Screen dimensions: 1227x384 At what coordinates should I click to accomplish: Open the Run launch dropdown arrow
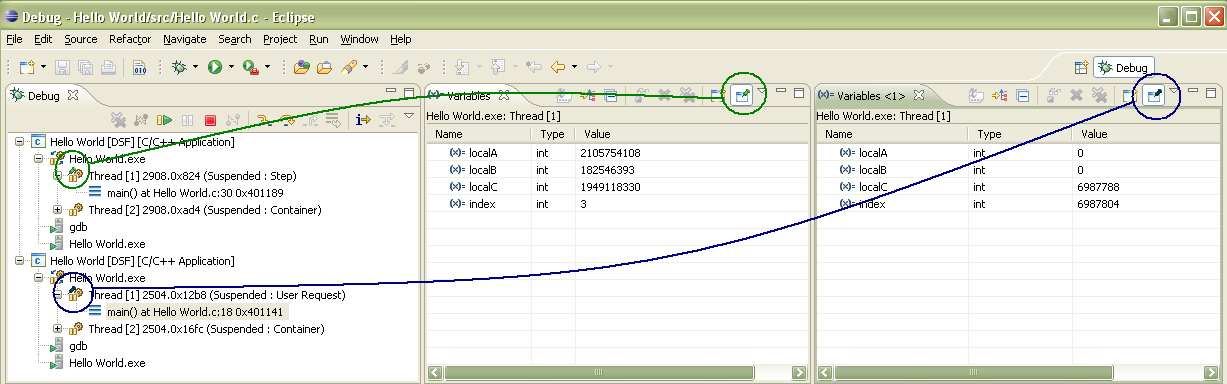coord(230,67)
